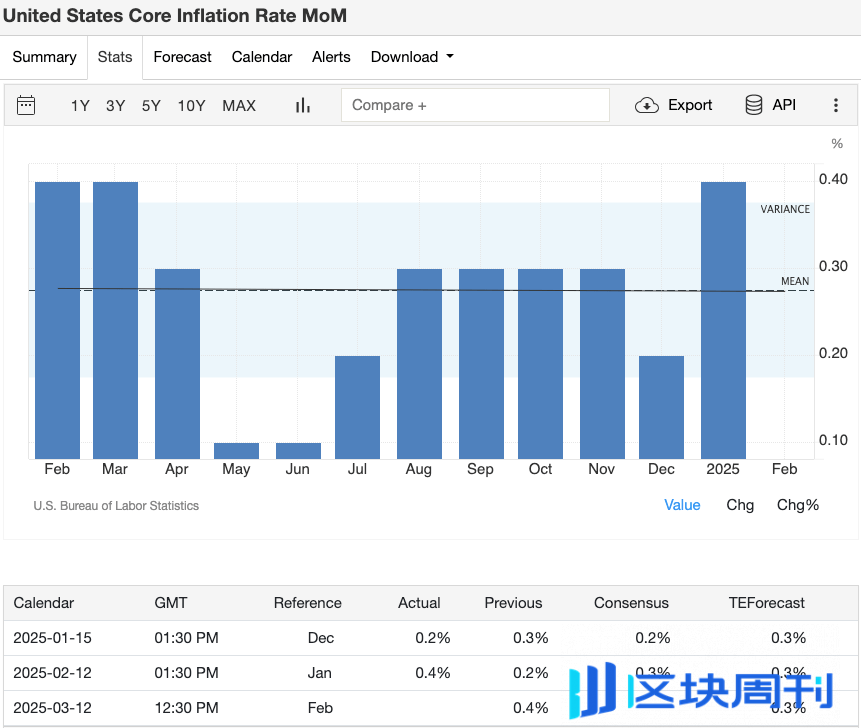The image size is (861, 728).
Task: Click the Compare + input field
Action: 476,105
